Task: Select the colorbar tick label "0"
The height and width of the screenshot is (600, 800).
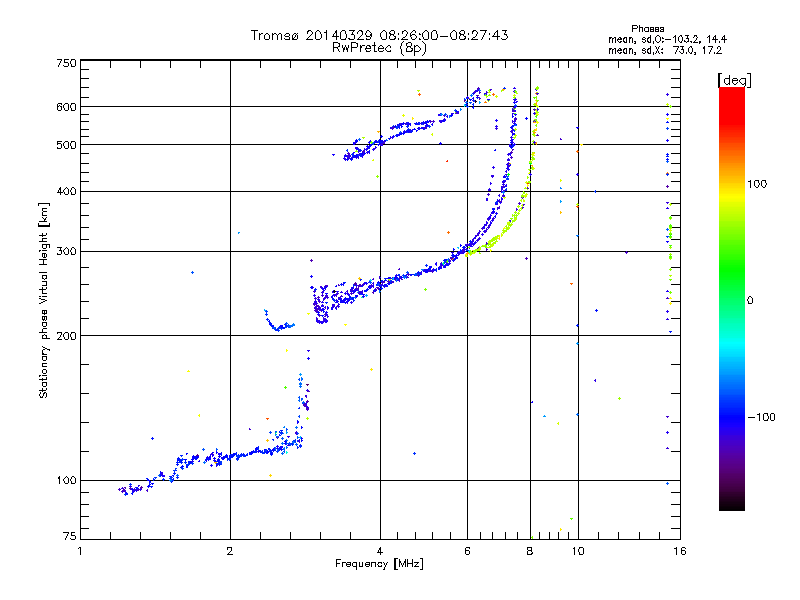Action: point(749,301)
